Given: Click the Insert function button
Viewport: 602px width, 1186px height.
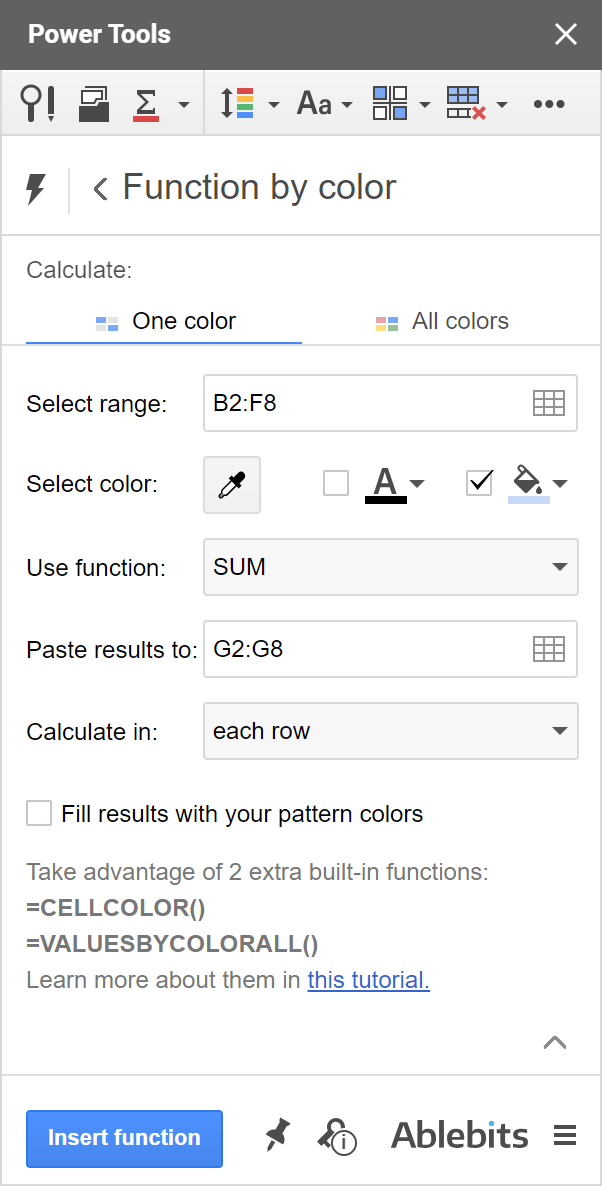Looking at the screenshot, I should (x=125, y=1138).
